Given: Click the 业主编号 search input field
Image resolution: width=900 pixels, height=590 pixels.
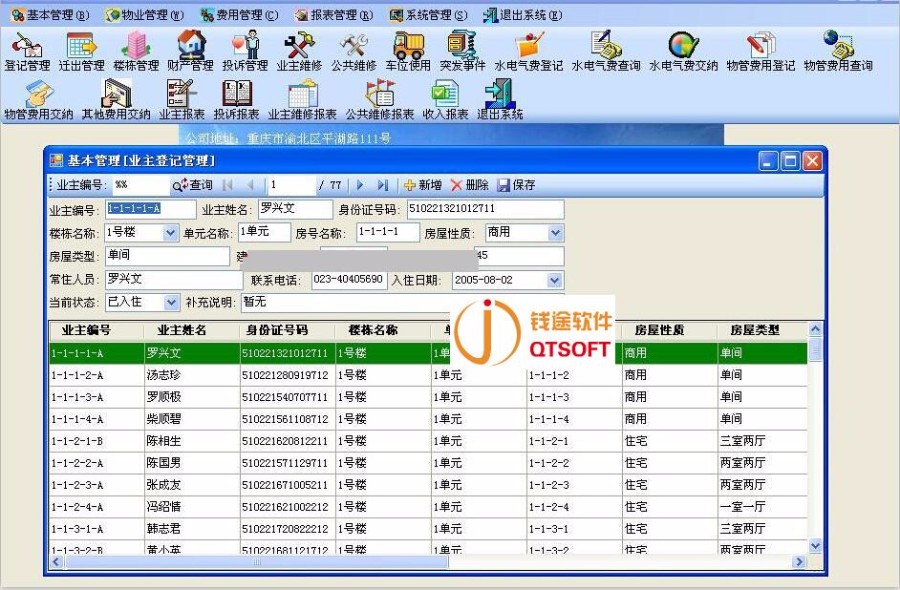Looking at the screenshot, I should pyautogui.click(x=140, y=185).
